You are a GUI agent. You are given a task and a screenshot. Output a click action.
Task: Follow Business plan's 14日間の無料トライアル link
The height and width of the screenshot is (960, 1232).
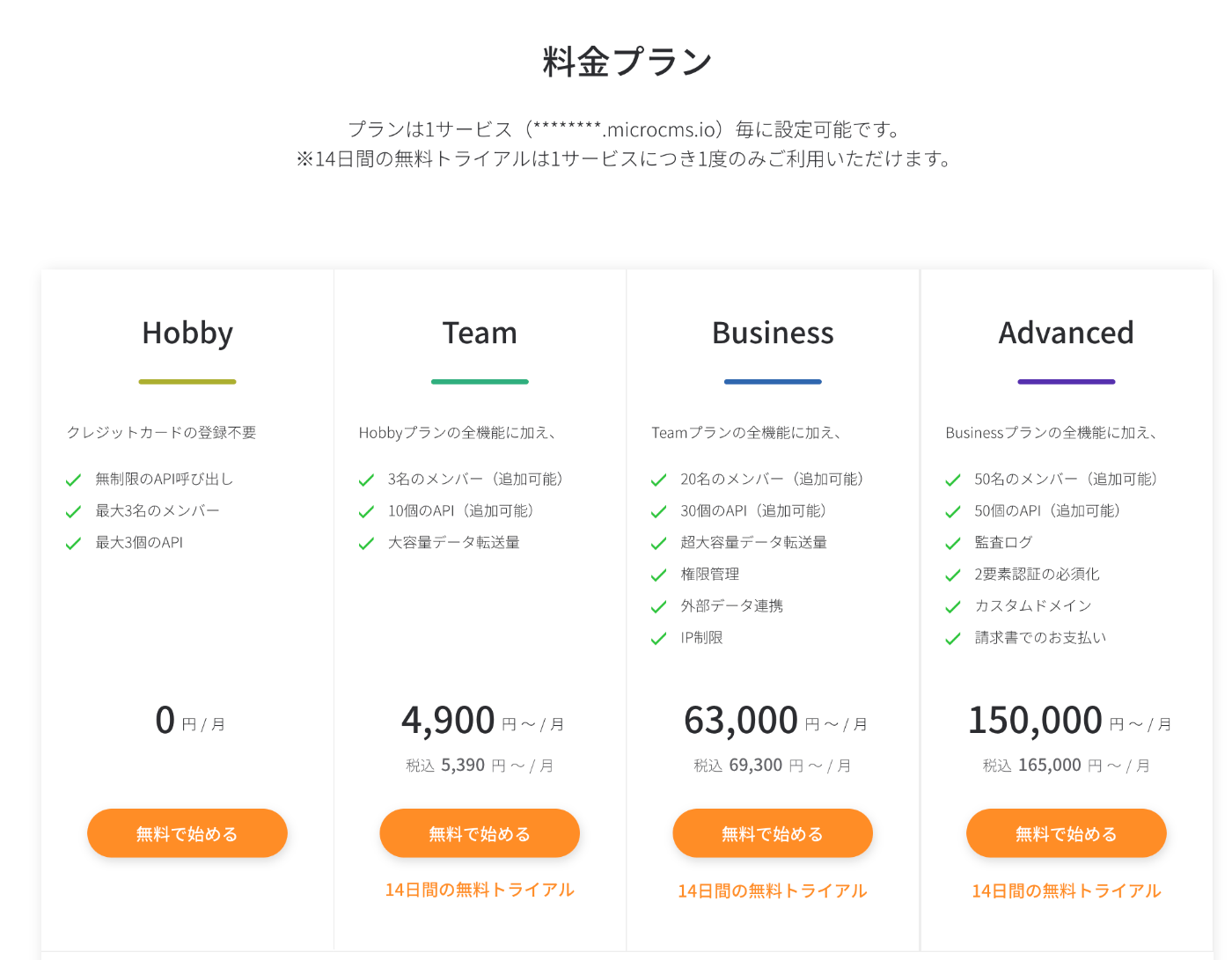[x=773, y=890]
